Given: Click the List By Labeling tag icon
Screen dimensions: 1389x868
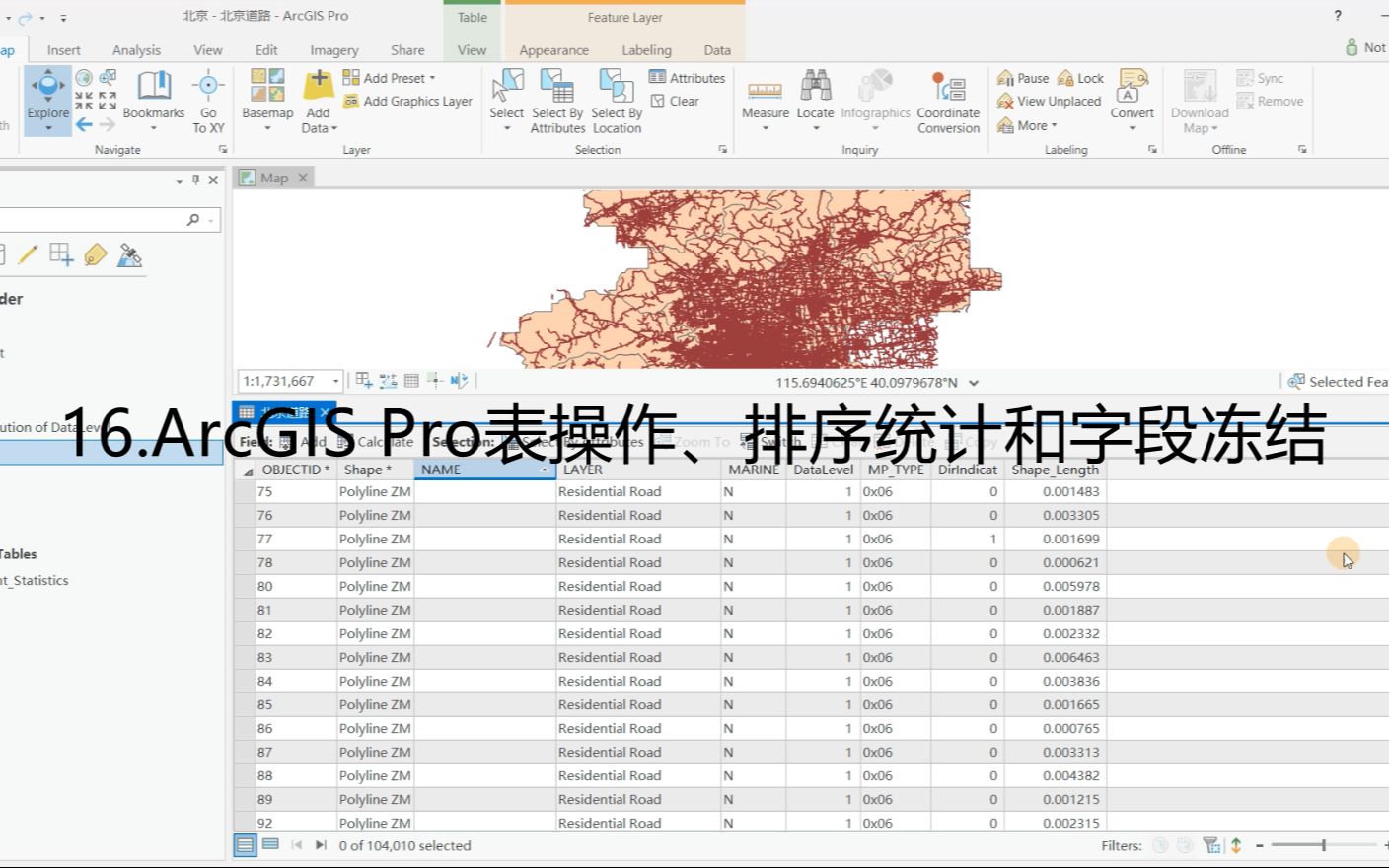Looking at the screenshot, I should [x=95, y=254].
